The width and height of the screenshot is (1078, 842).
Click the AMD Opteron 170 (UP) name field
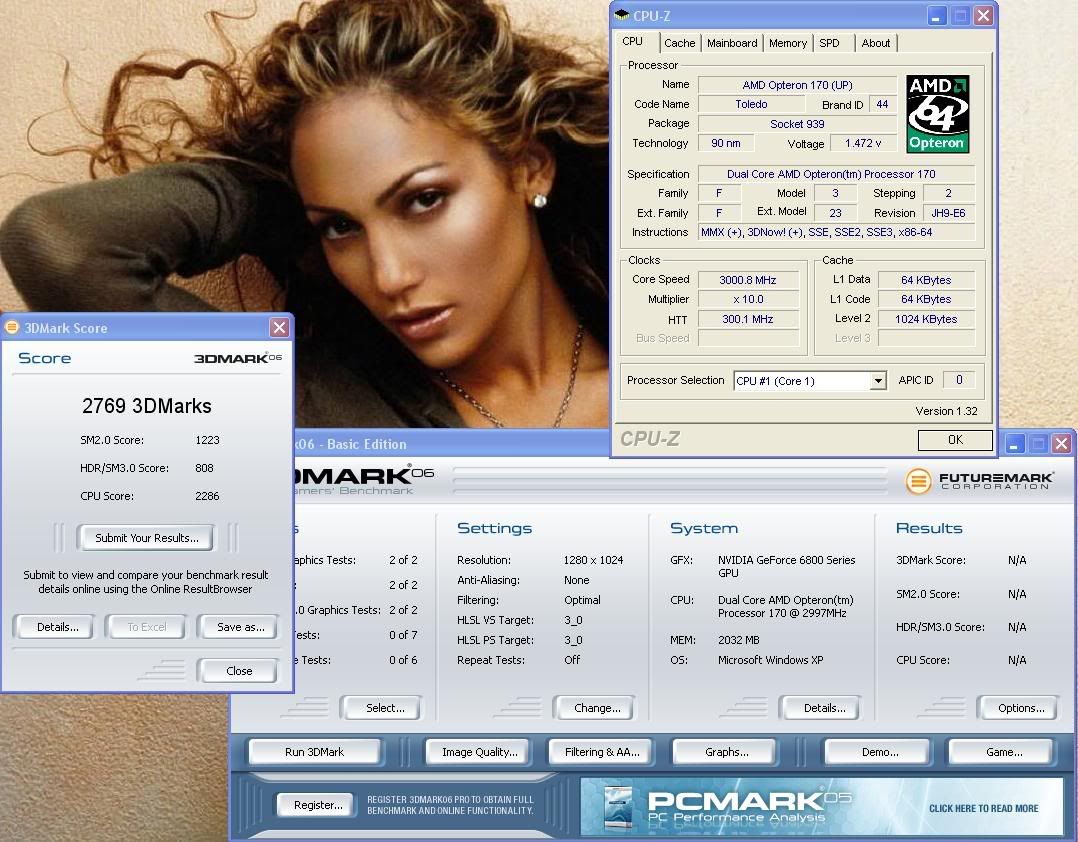coord(798,85)
